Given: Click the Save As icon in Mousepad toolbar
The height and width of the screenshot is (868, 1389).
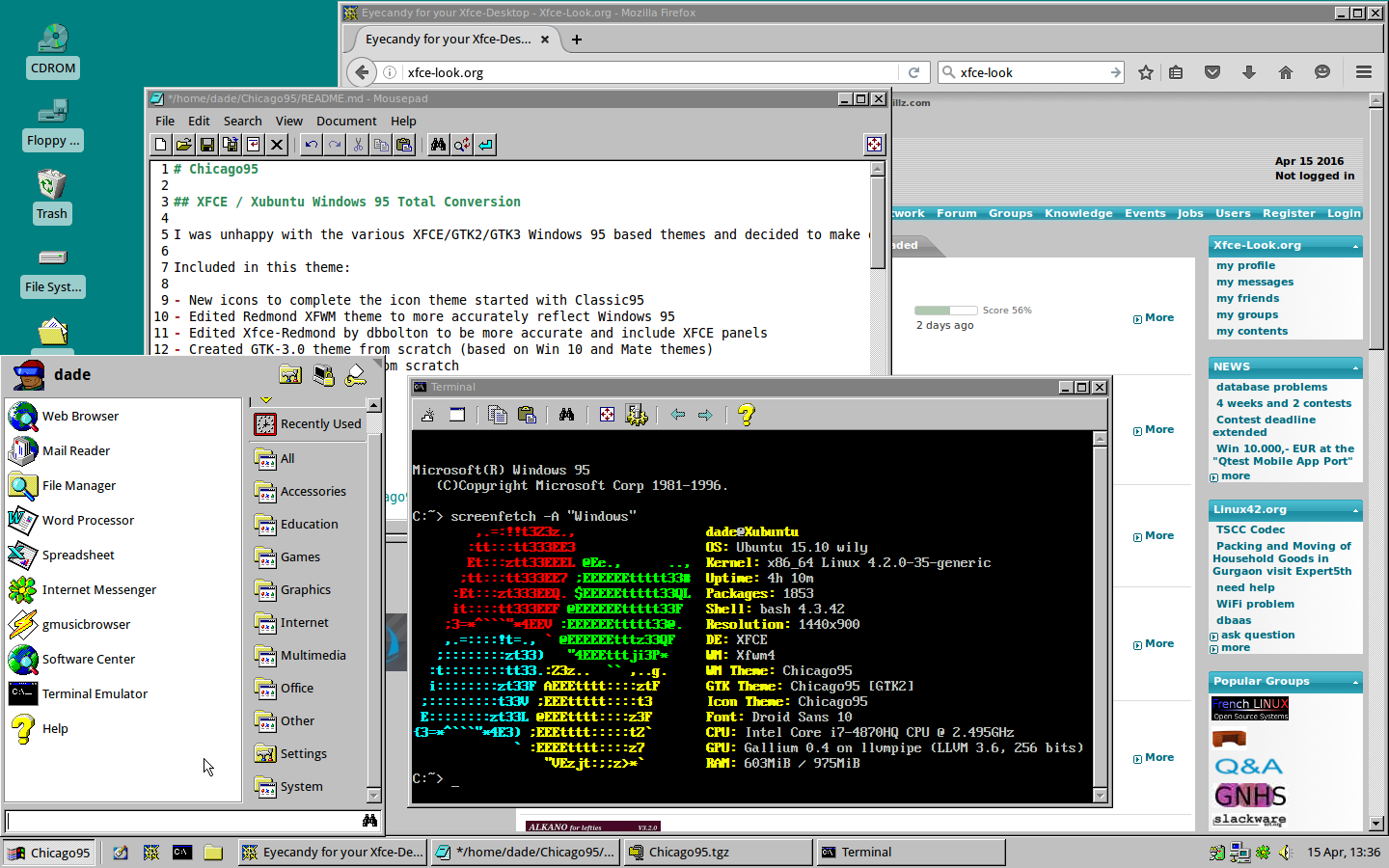Looking at the screenshot, I should click(x=230, y=145).
